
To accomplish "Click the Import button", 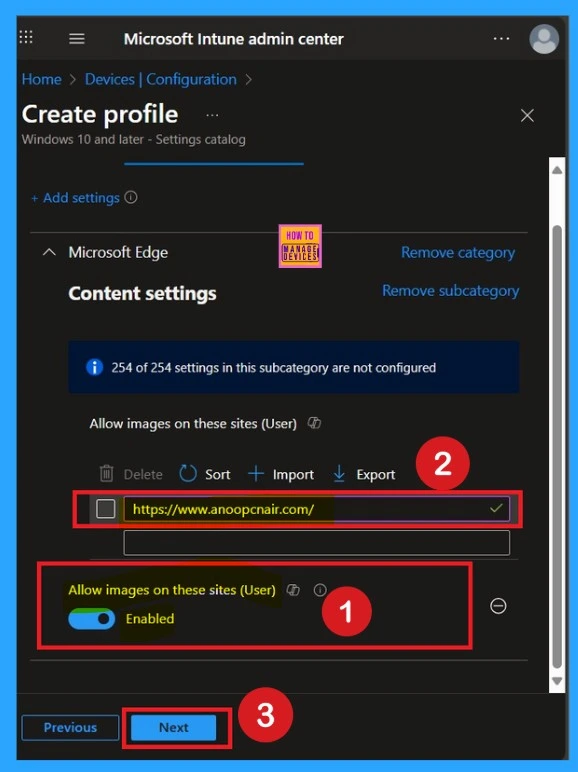I will (281, 474).
